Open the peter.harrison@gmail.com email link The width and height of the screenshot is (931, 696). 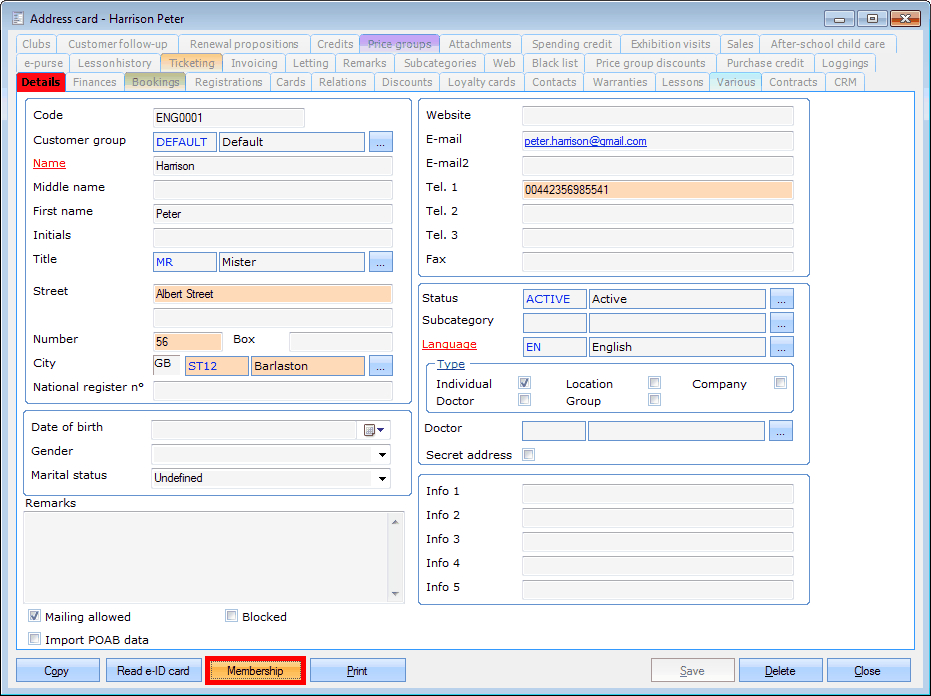(585, 142)
